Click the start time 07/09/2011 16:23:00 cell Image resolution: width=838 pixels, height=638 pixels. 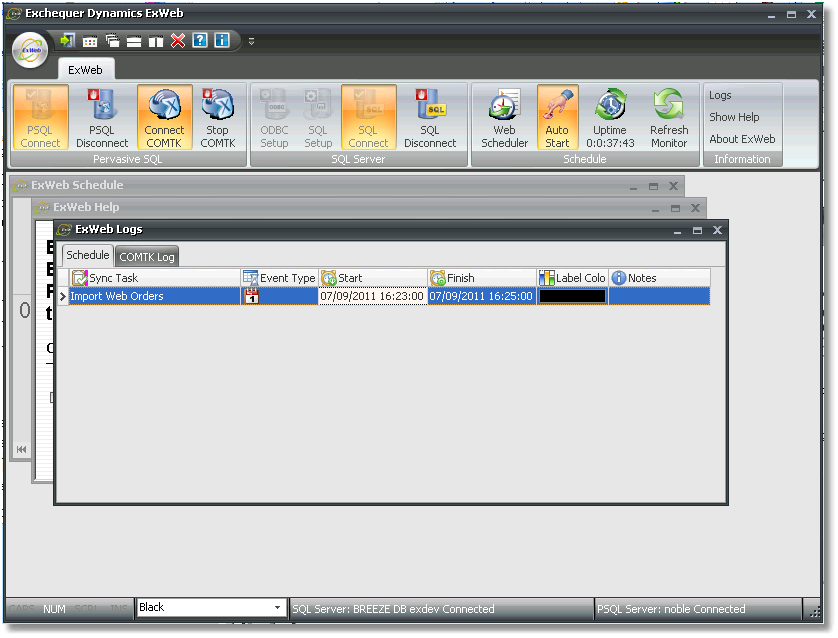pos(373,296)
